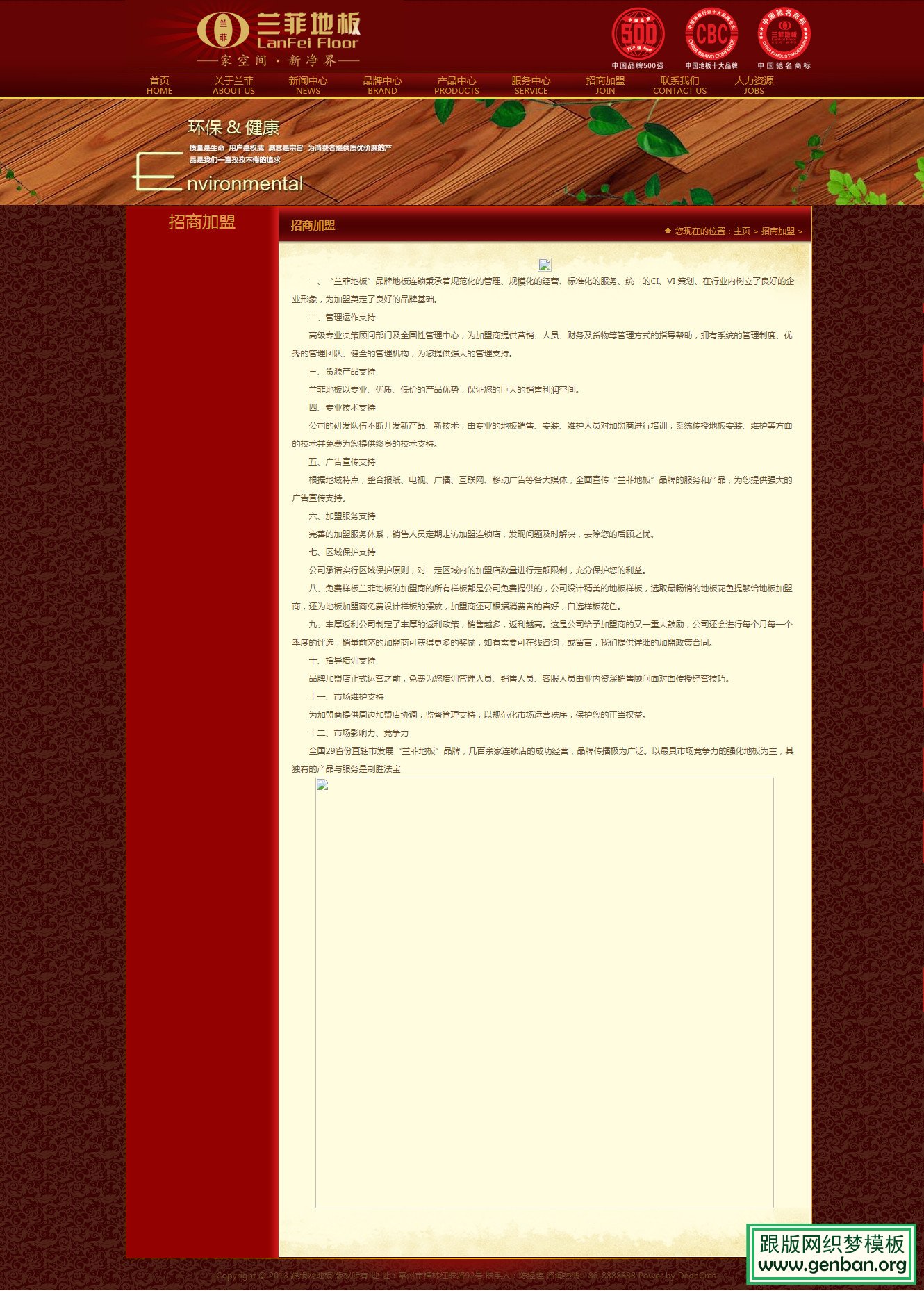Viewport: 924px width, 1291px height.
Task: Open 联系我们 CONTACT US page
Action: pyautogui.click(x=679, y=85)
